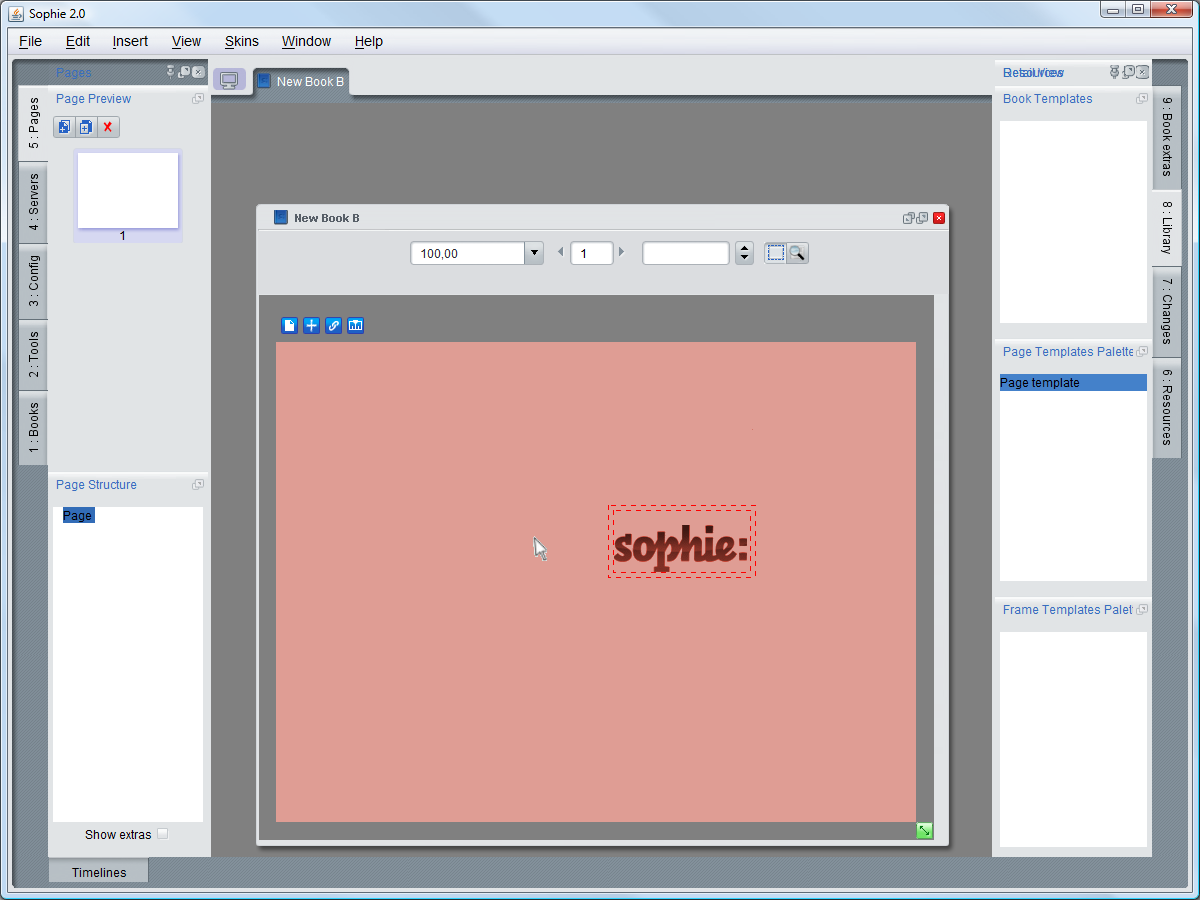This screenshot has height=900, width=1200.
Task: Click the green resize handle at the page corner
Action: coord(925,831)
